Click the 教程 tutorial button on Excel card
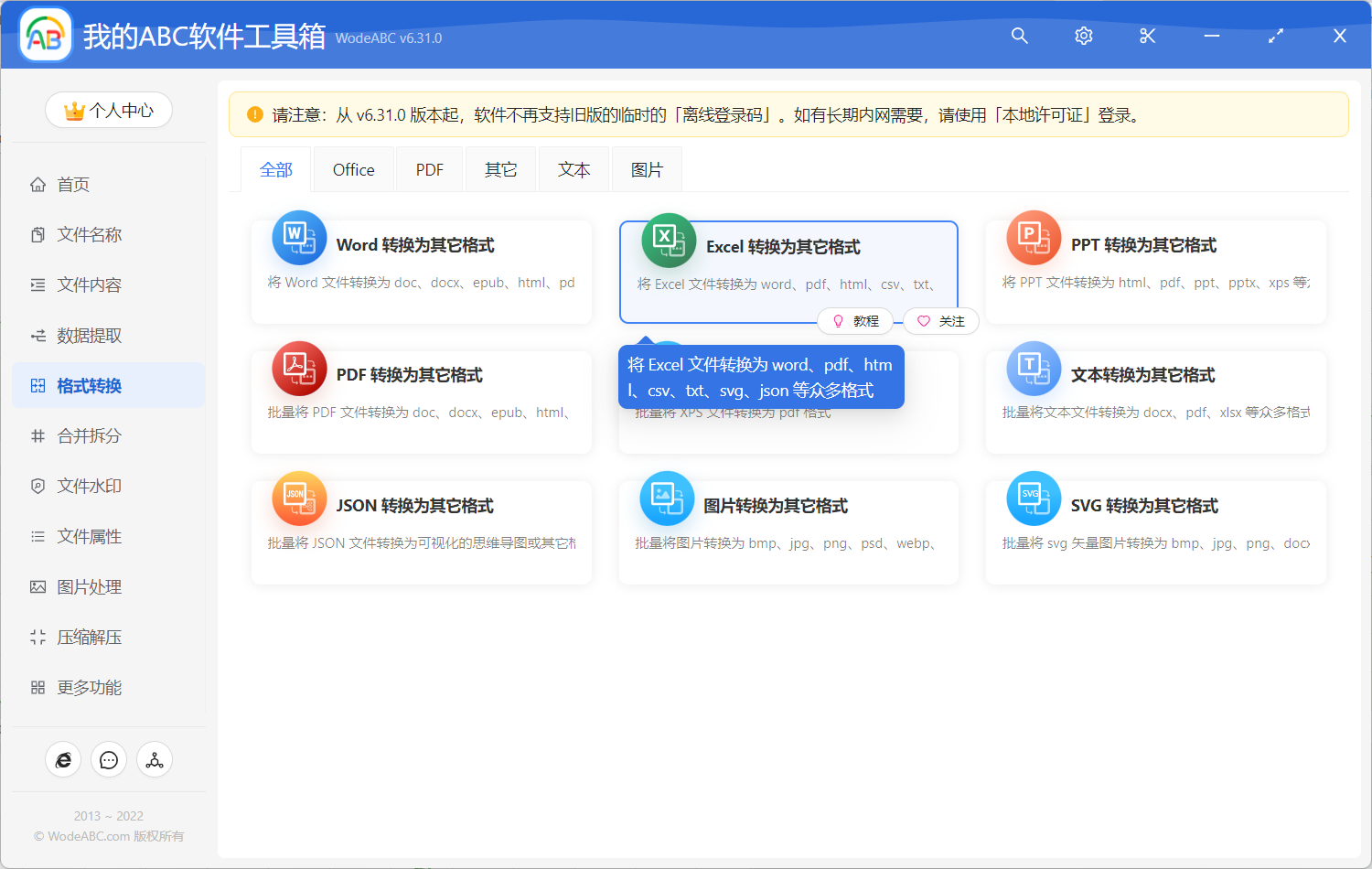The image size is (1372, 869). 855,321
